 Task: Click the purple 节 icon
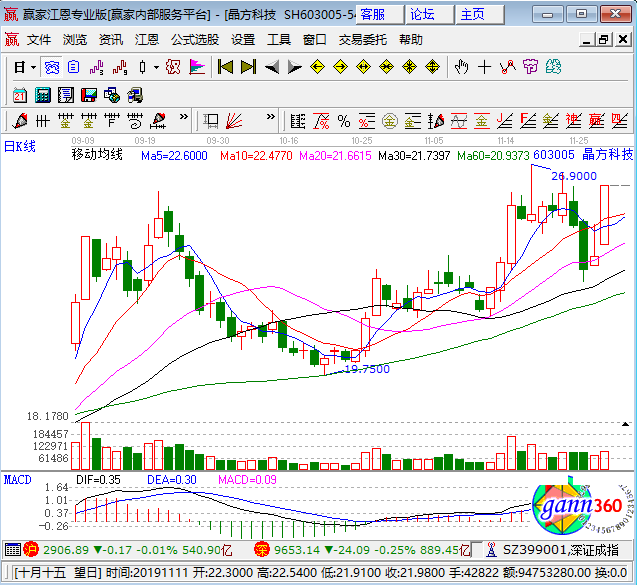pos(531,67)
